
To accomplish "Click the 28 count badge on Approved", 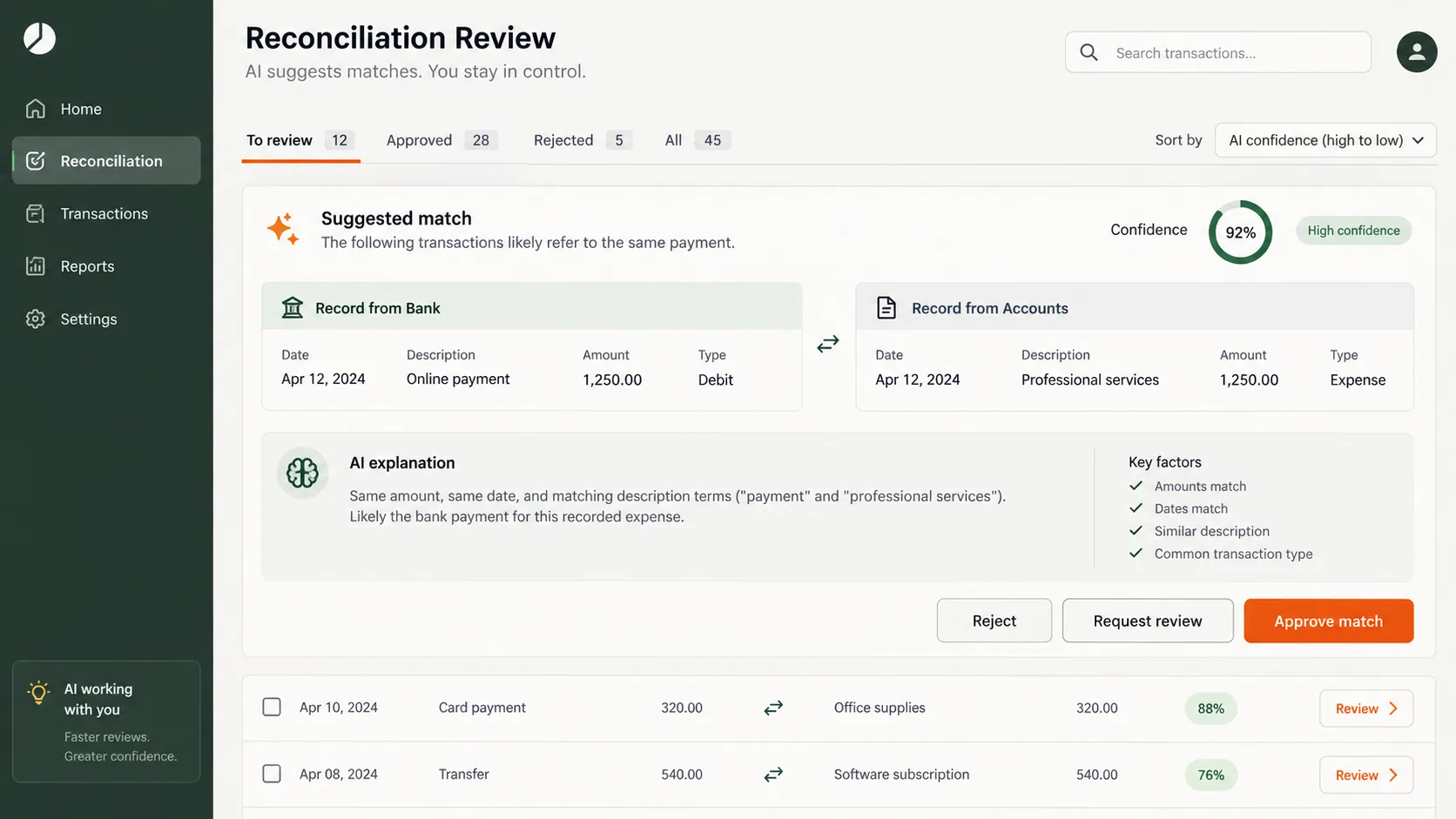I will point(481,140).
